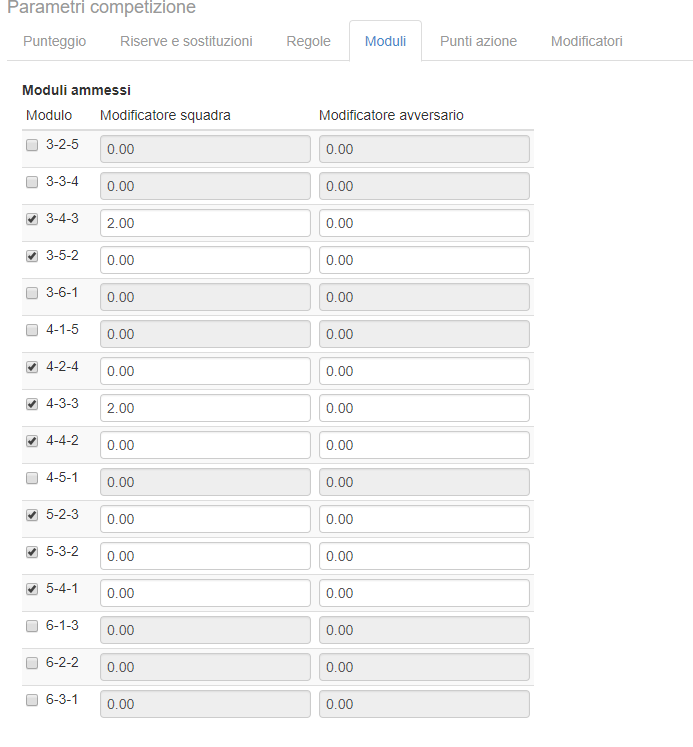This screenshot has height=747, width=693.
Task: Enable the 3-3-4 module checkbox
Action: tap(32, 182)
